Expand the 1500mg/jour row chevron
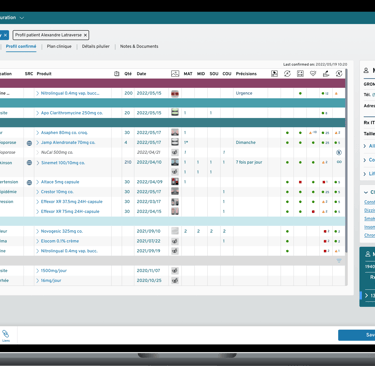The image size is (375, 366). (38, 271)
